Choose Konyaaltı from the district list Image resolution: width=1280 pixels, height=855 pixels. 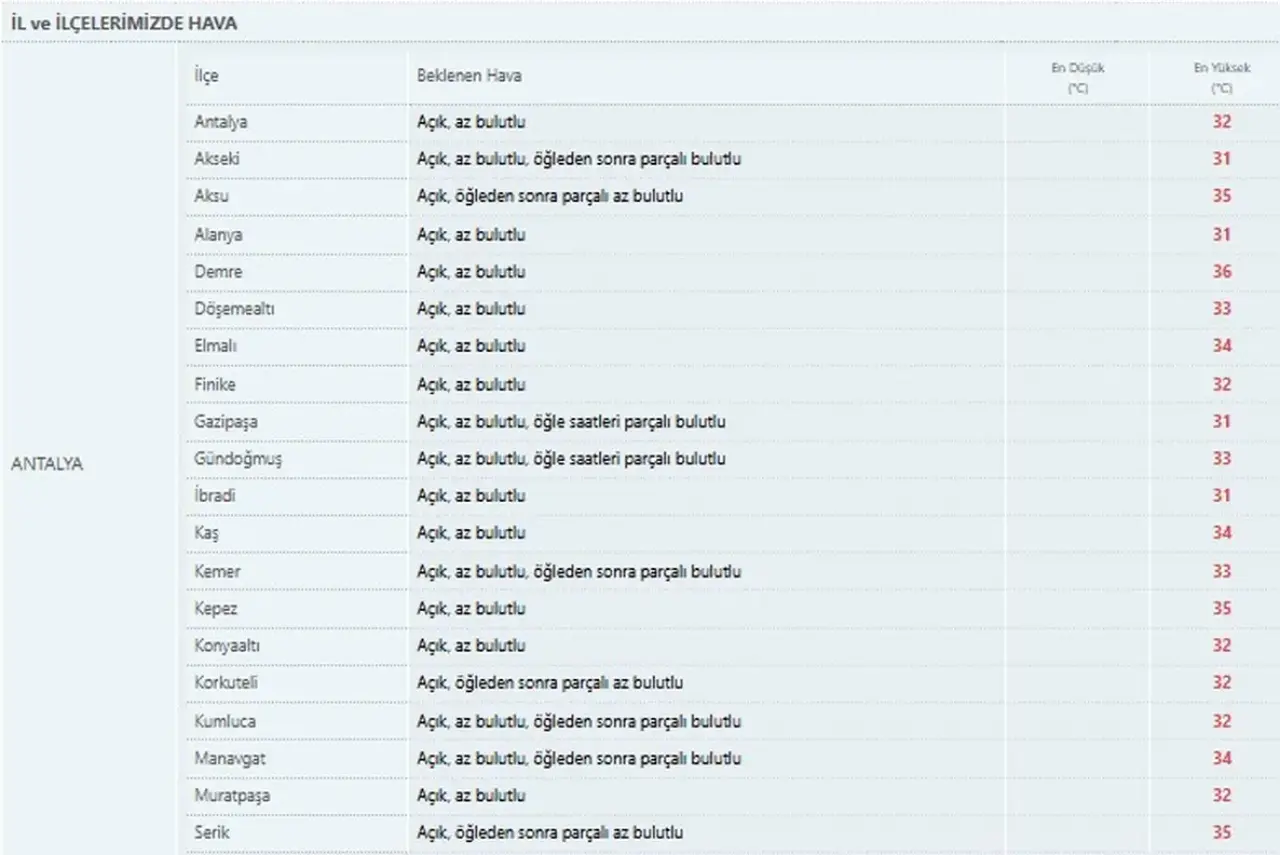(227, 646)
